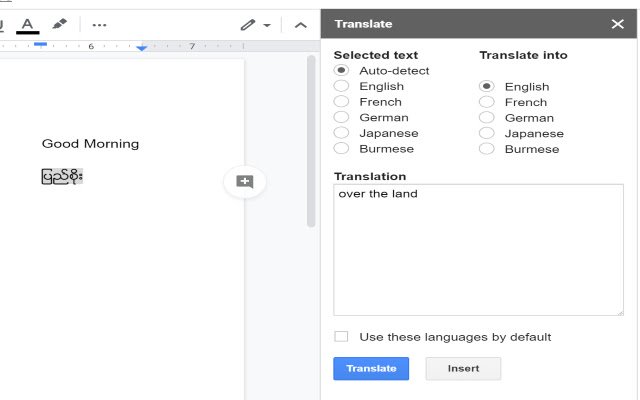Select Japanese under Selected text

[x=341, y=133]
